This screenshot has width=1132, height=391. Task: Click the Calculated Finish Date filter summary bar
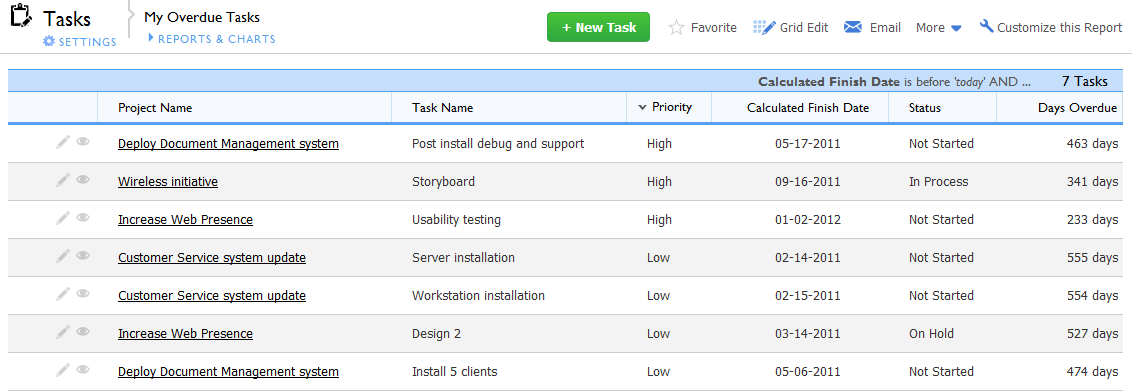coord(565,81)
